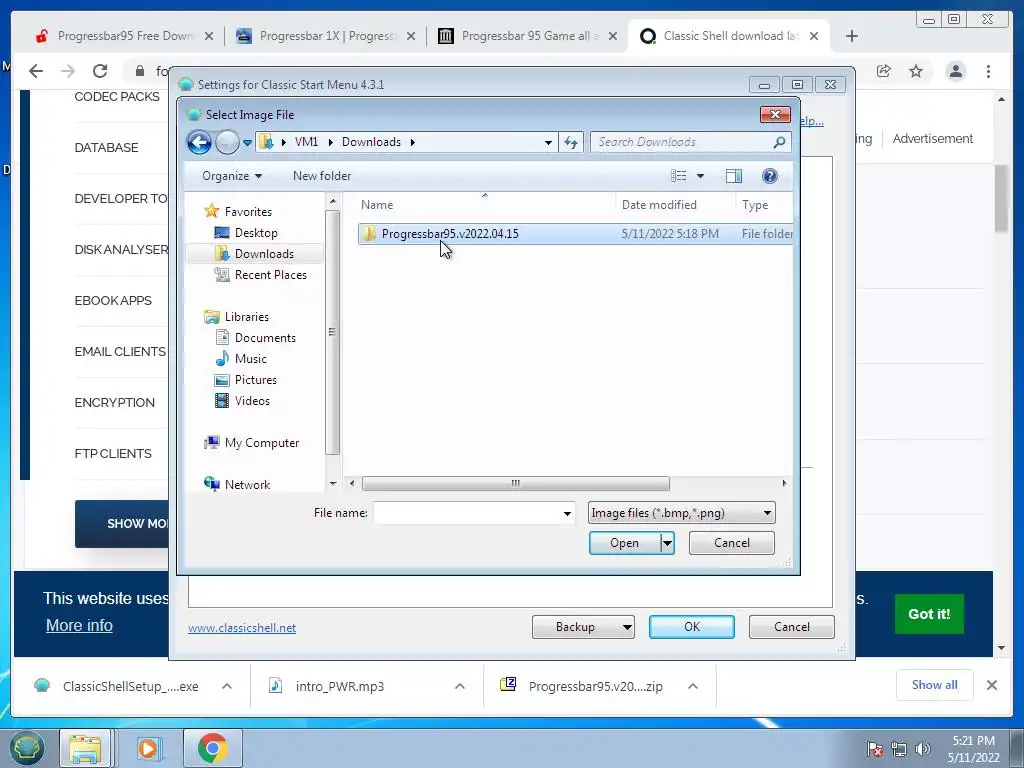Cancel the Select Image File dialog
This screenshot has height=768, width=1024.
coord(731,543)
